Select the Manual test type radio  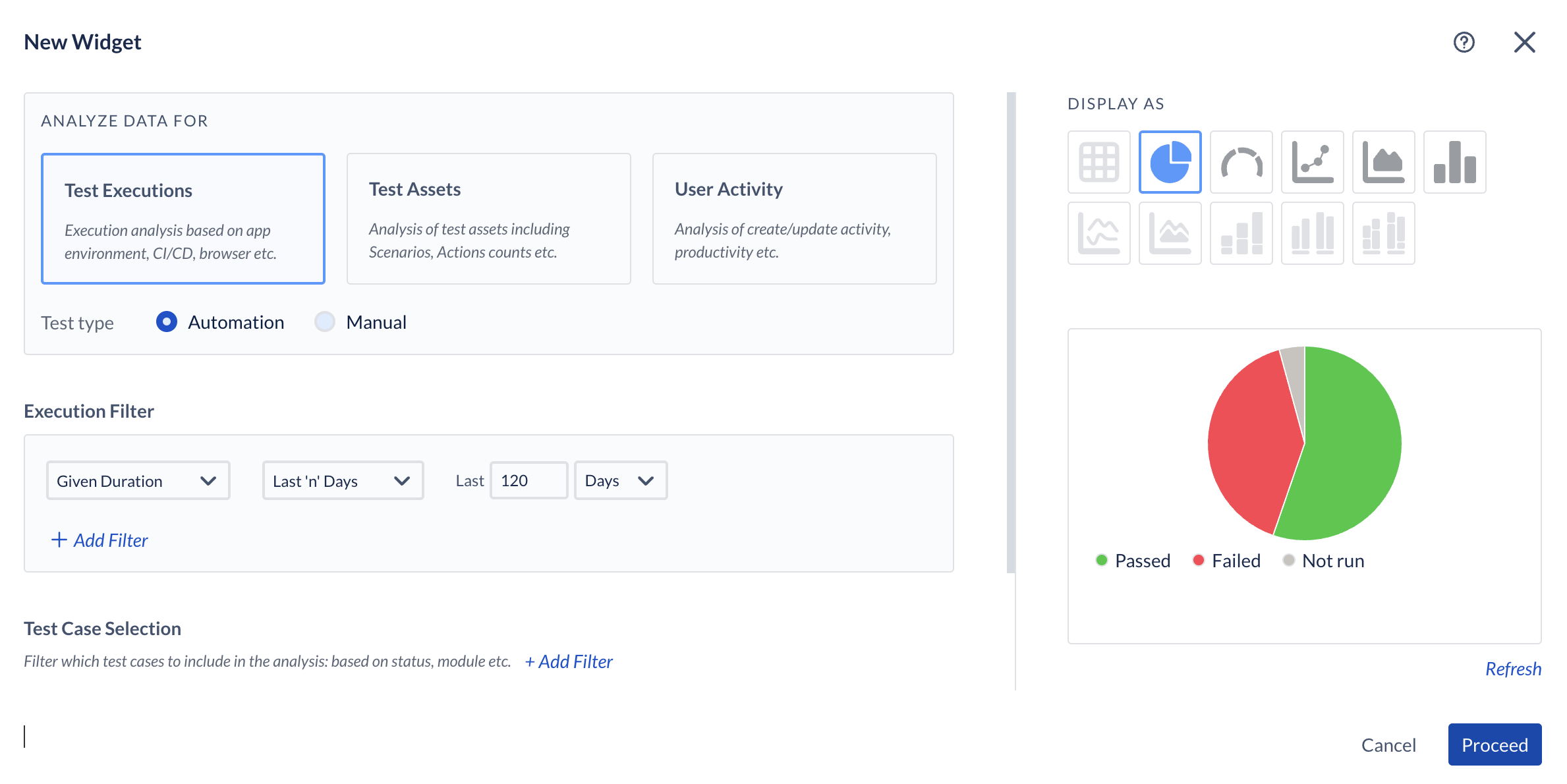click(324, 322)
